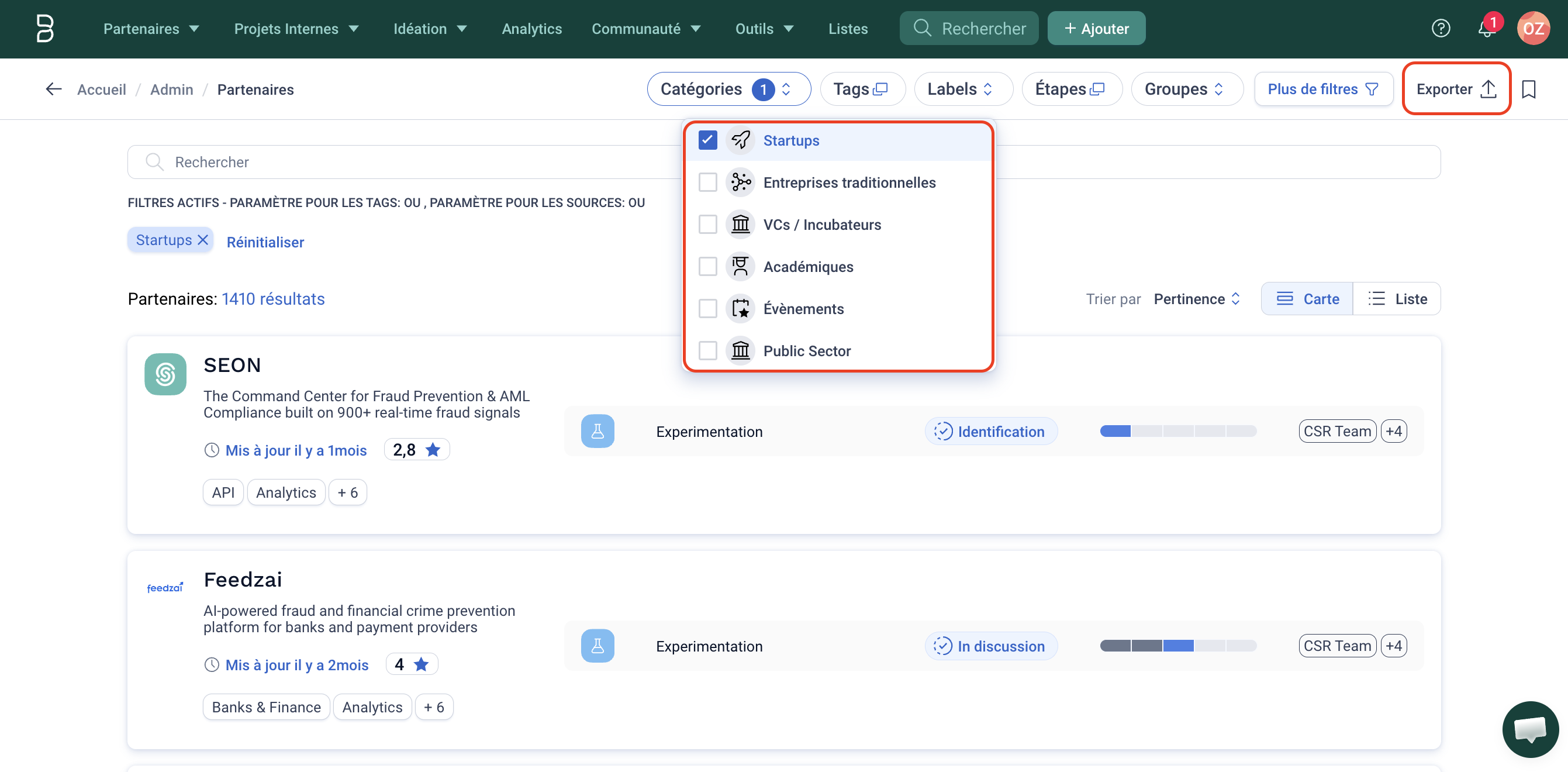This screenshot has height=772, width=1568.
Task: Click Feedzai's stage progress bar
Action: tap(1178, 645)
